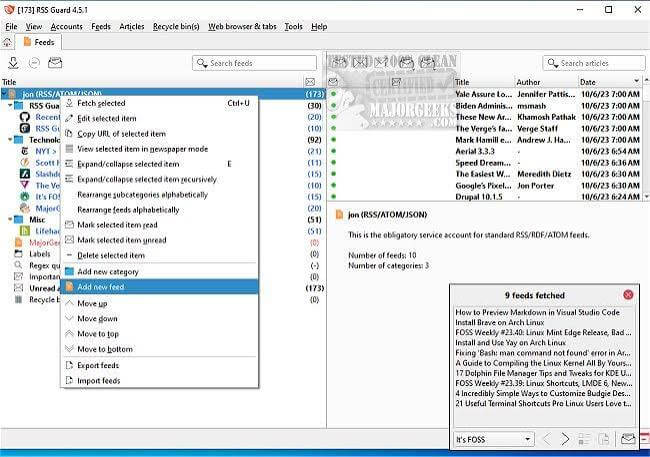This screenshot has height=457, width=650.
Task: Open Web browser & tabs menu
Action: click(x=242, y=27)
